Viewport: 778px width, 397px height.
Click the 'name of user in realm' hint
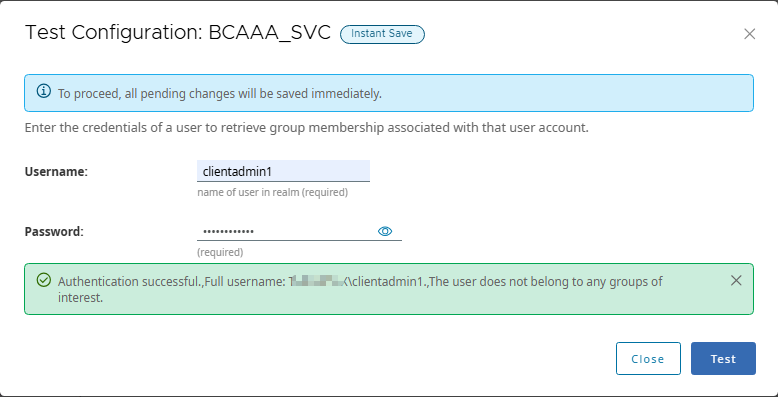[272, 192]
